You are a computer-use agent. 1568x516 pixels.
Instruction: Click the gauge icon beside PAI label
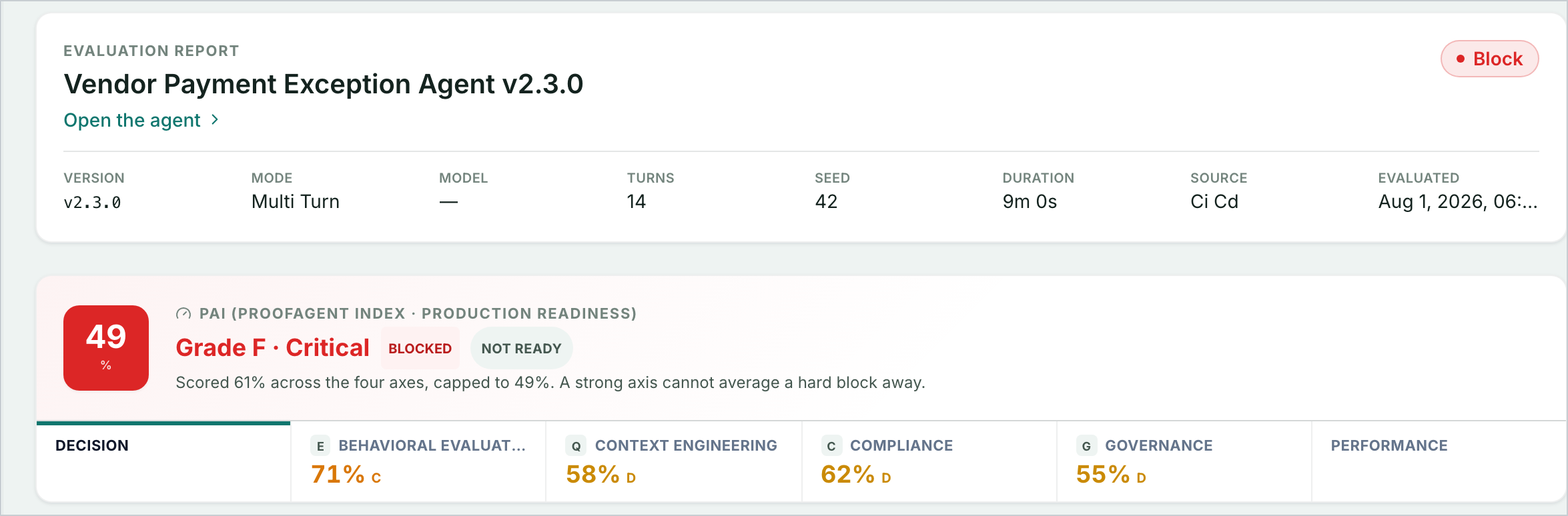[x=183, y=313]
